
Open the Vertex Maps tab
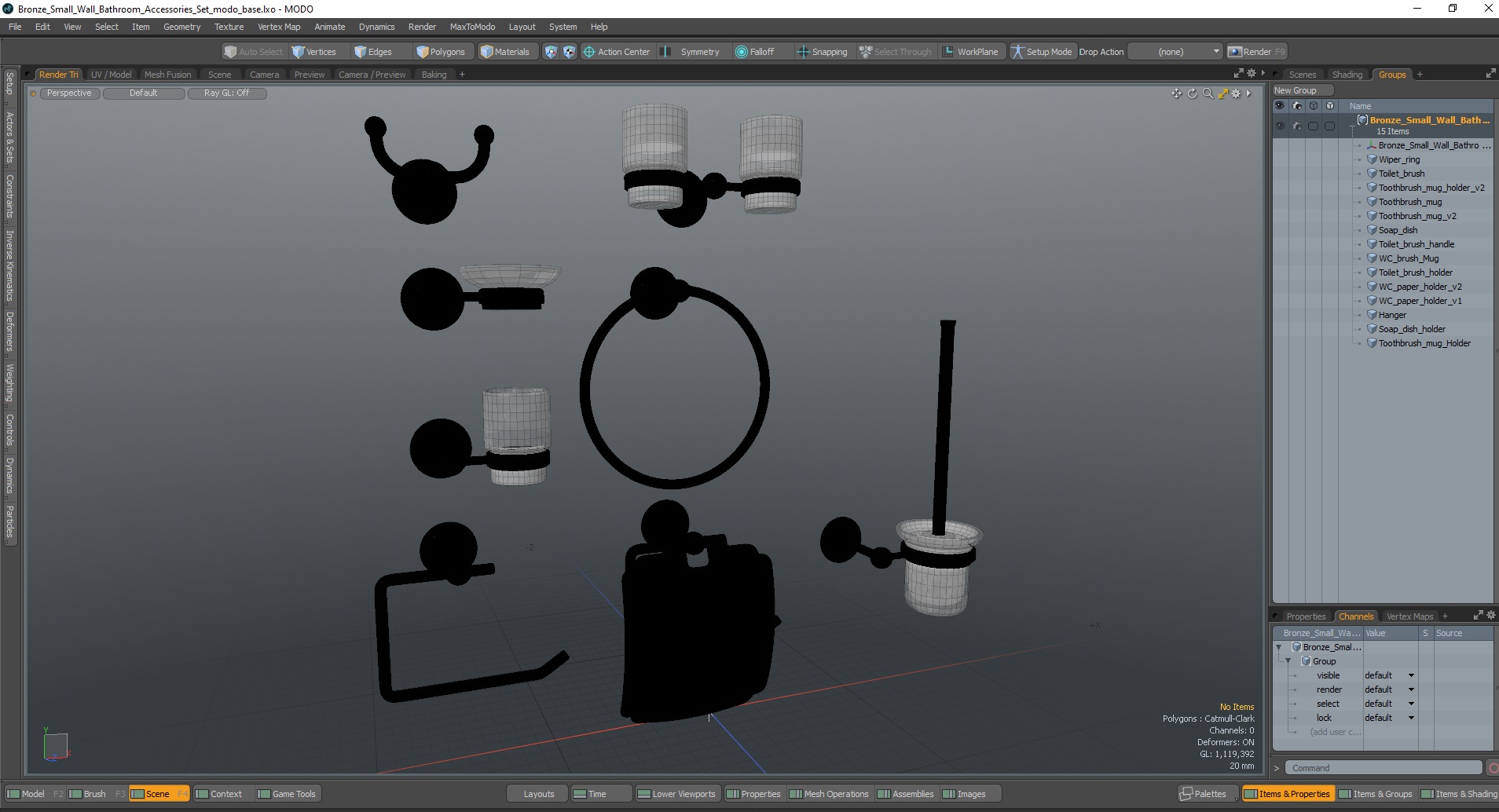[x=1409, y=616]
